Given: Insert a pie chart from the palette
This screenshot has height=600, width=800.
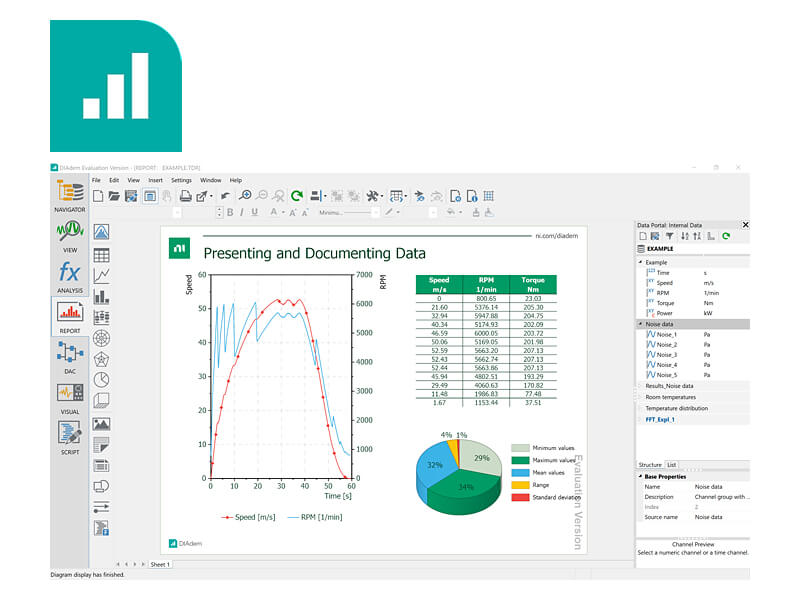Looking at the screenshot, I should point(101,380).
